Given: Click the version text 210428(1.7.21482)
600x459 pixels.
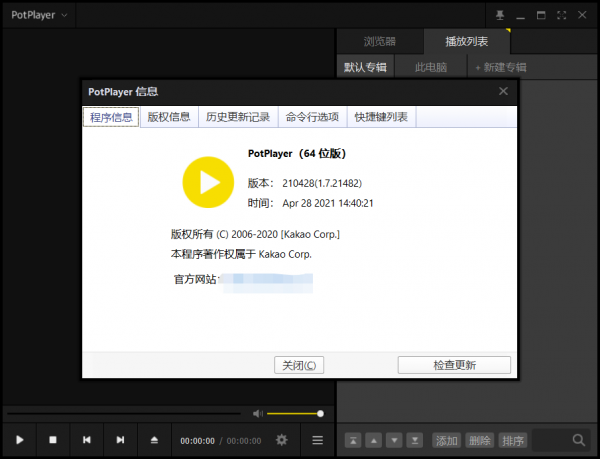Looking at the screenshot, I should (322, 183).
